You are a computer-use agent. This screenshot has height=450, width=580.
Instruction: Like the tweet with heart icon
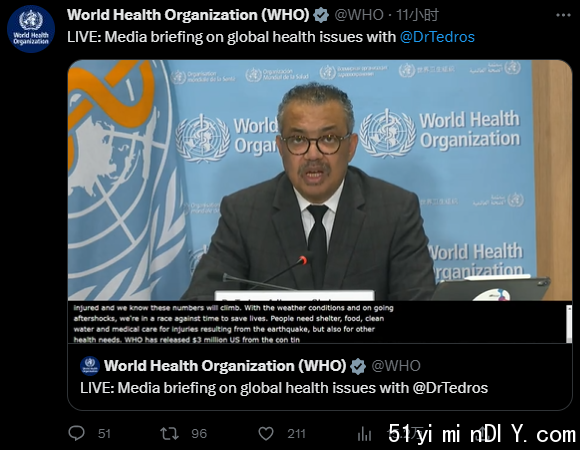click(x=266, y=433)
